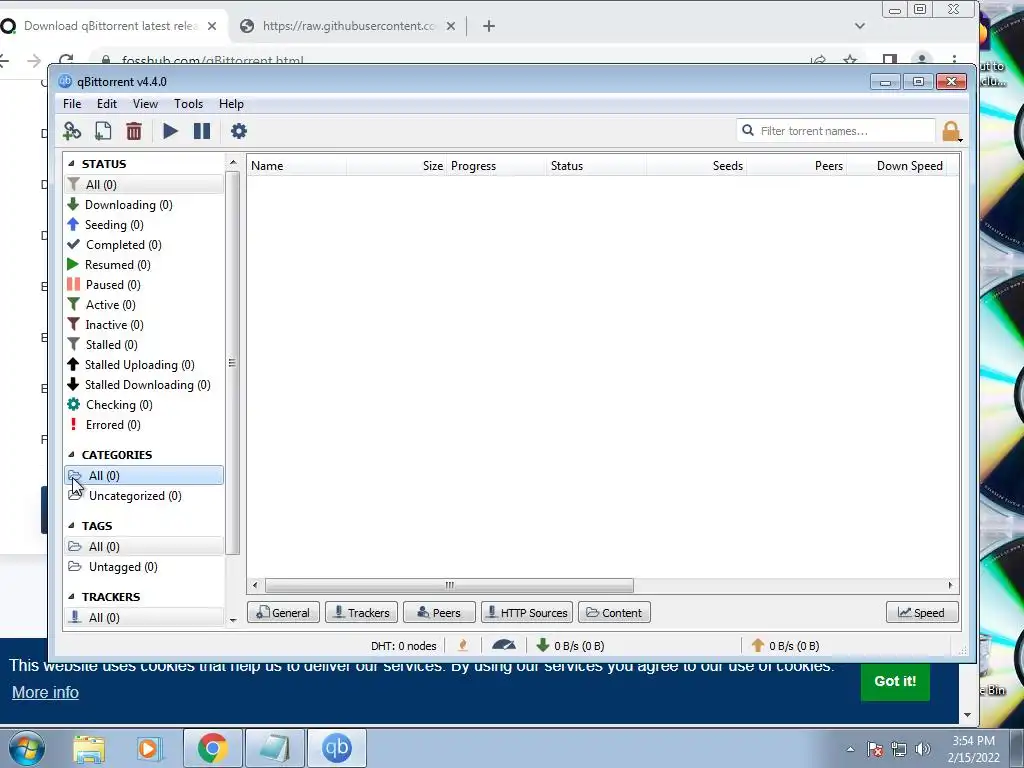Select the All (0) status filter

(x=144, y=185)
